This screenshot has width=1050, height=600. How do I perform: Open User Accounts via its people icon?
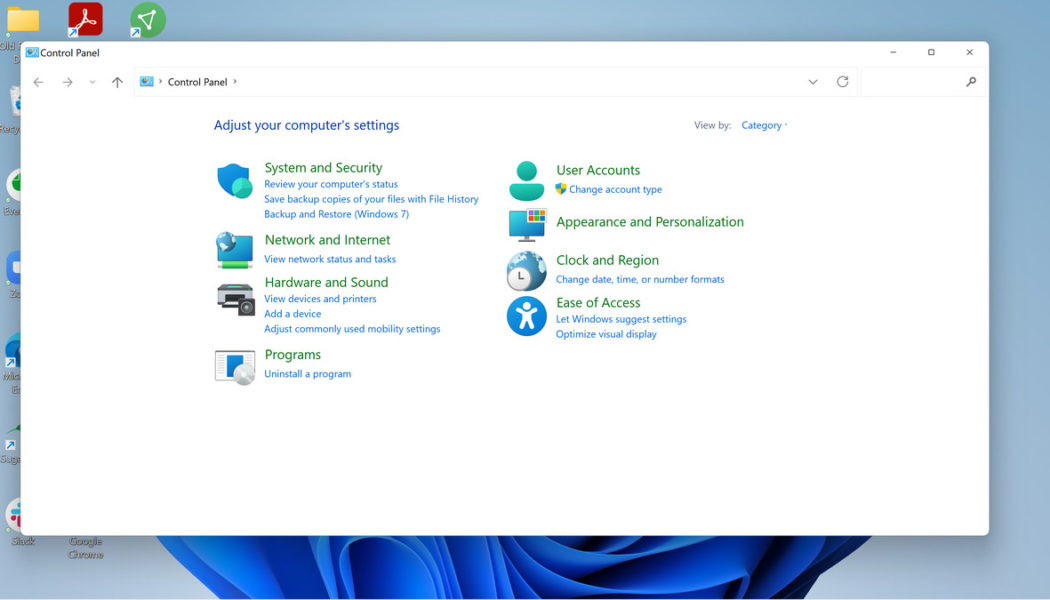tap(527, 178)
